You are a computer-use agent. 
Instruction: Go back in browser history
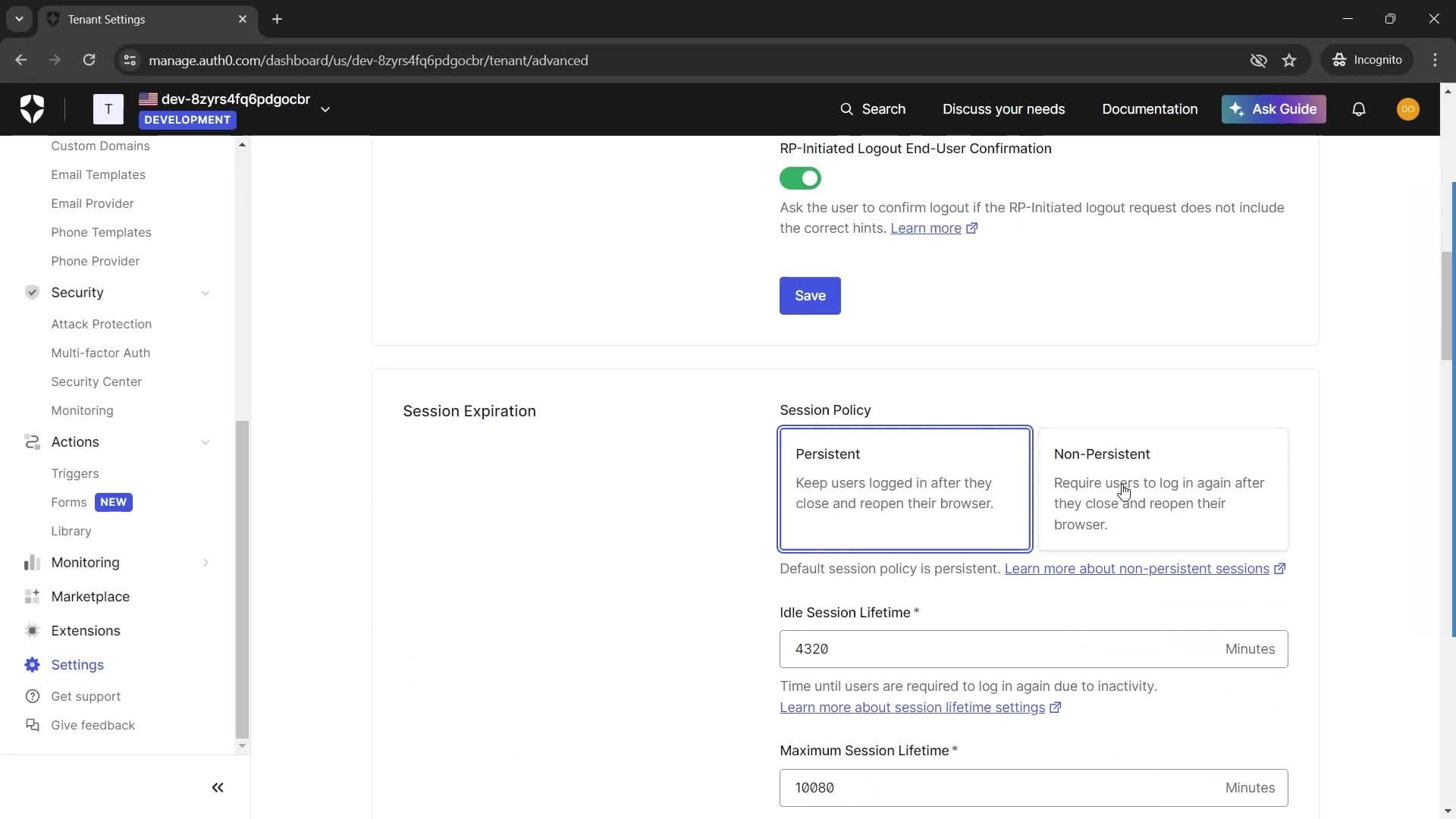point(21,60)
